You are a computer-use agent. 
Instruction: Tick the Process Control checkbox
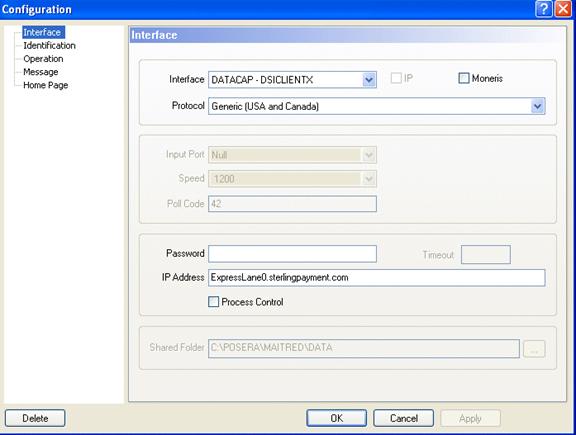coord(213,302)
